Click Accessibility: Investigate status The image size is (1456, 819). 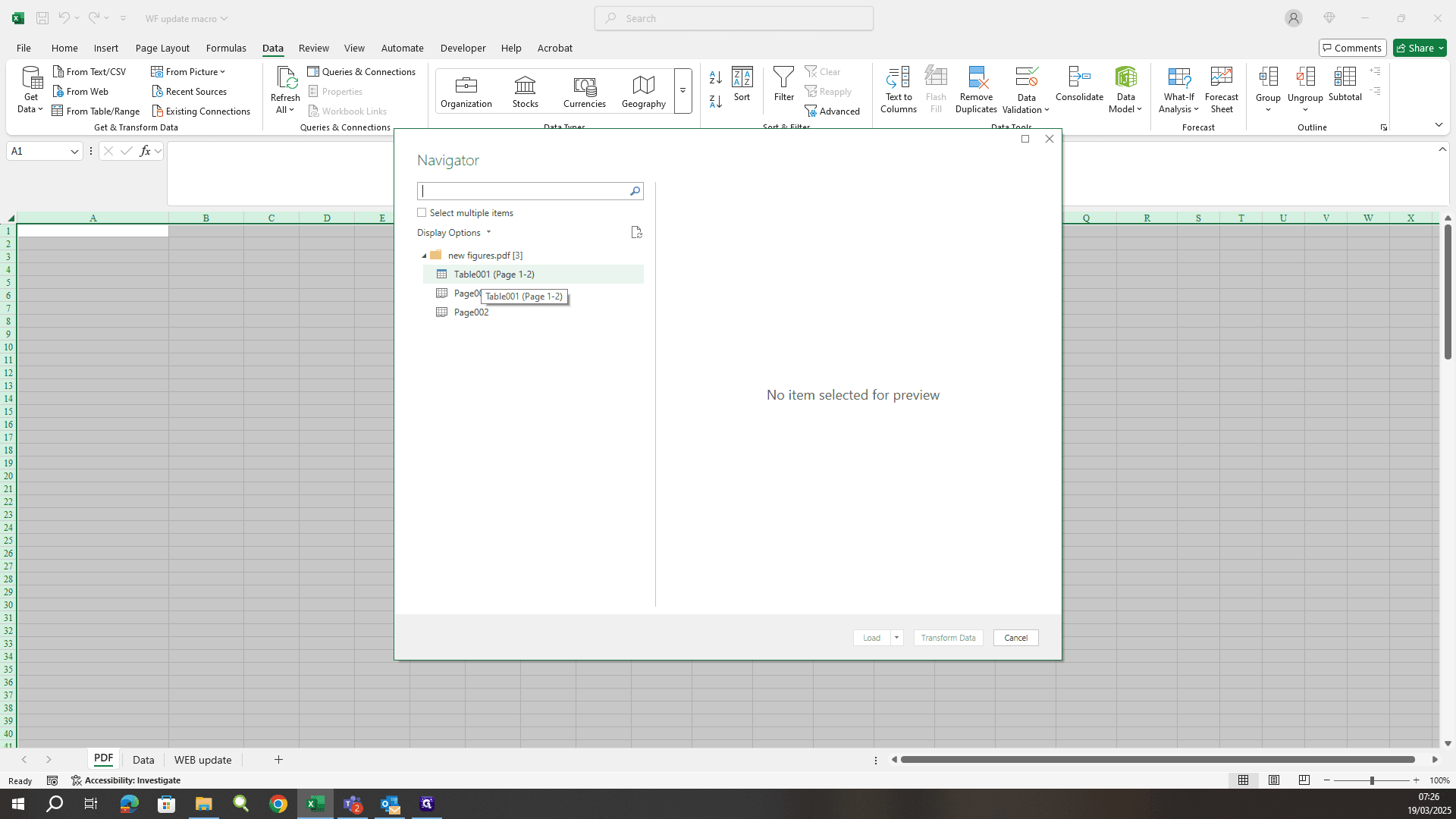(x=126, y=780)
